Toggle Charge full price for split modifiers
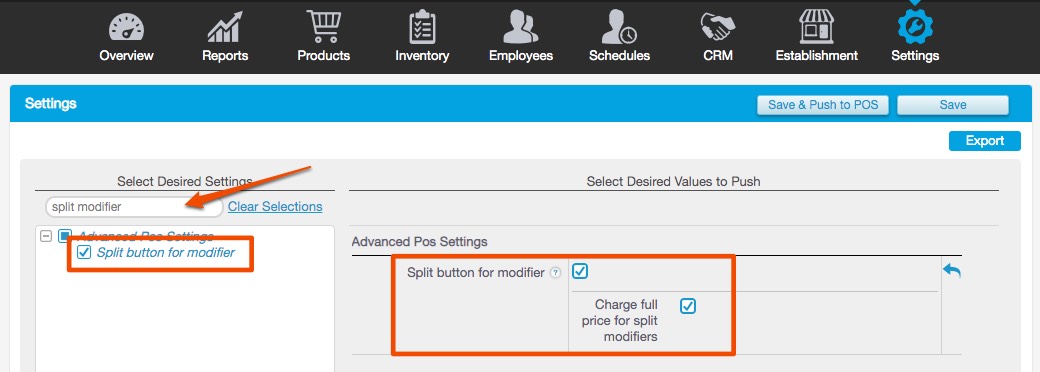 click(688, 306)
